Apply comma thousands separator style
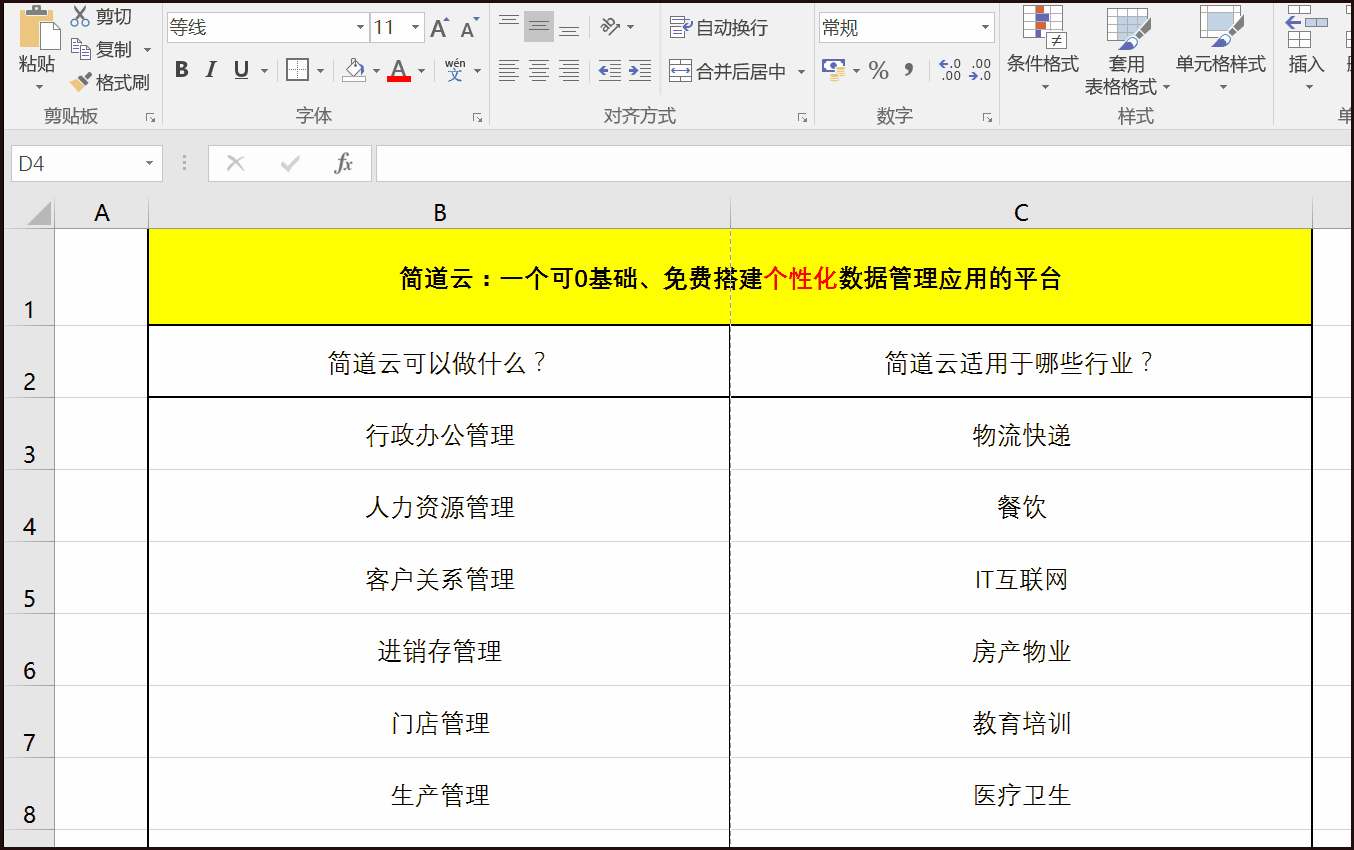 (909, 70)
